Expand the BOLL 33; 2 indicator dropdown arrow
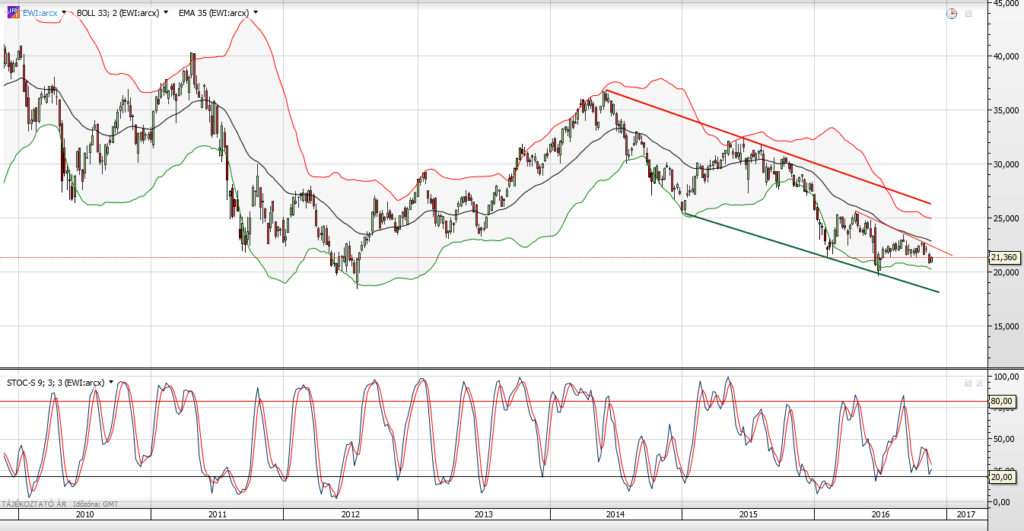 click(167, 14)
